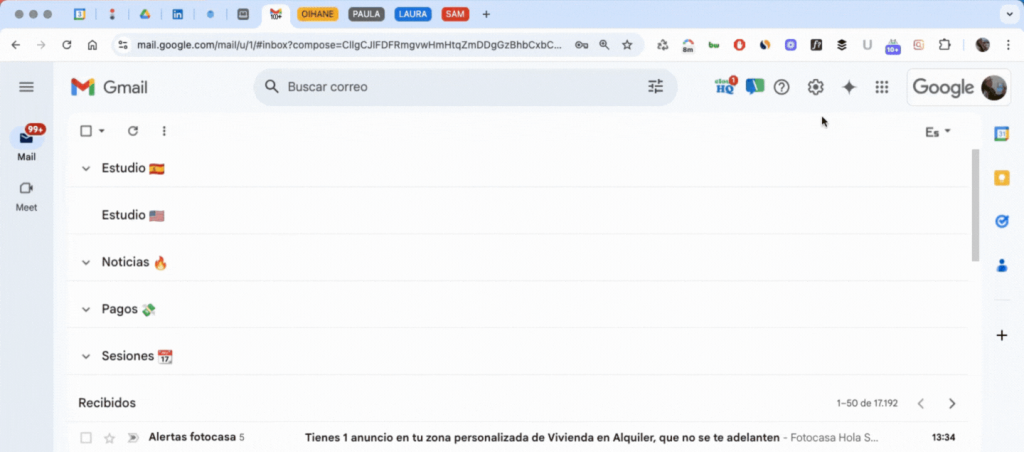Go to the Chrome home page
1024x452 pixels.
92,45
